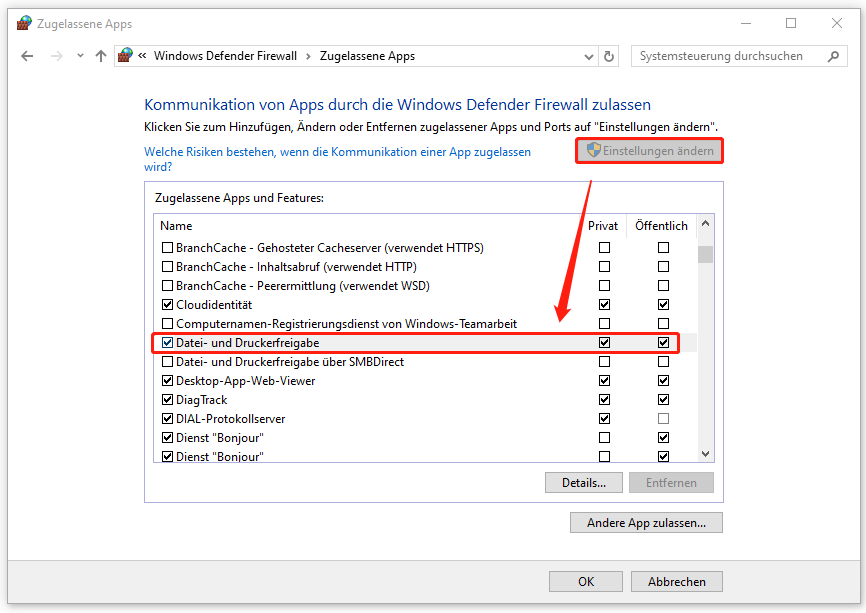This screenshot has width=866, height=613.
Task: Check Datei- und Druckerfreigabe über SMBDirect
Action: (x=167, y=362)
